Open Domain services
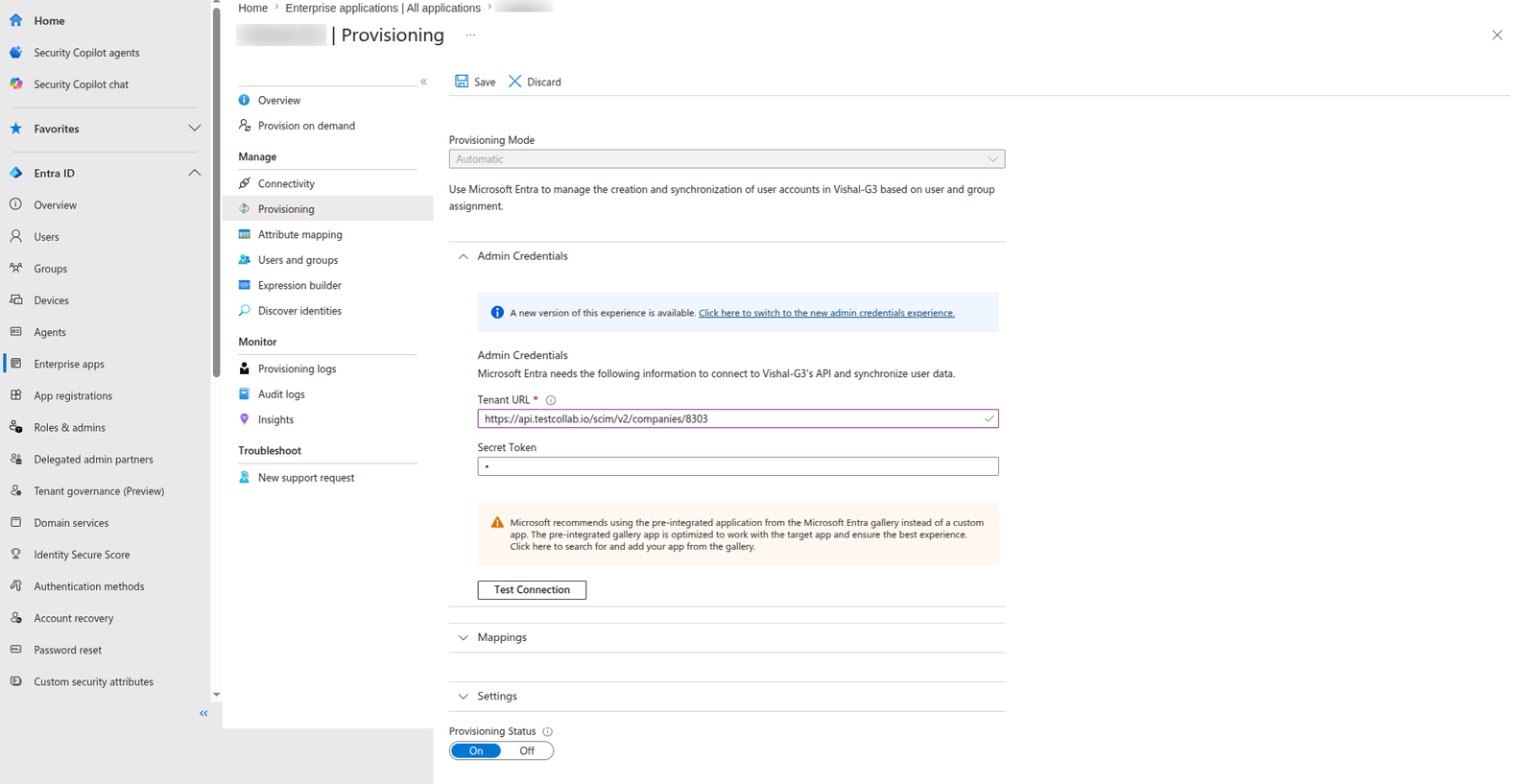Image resolution: width=1526 pixels, height=784 pixels. [x=71, y=523]
